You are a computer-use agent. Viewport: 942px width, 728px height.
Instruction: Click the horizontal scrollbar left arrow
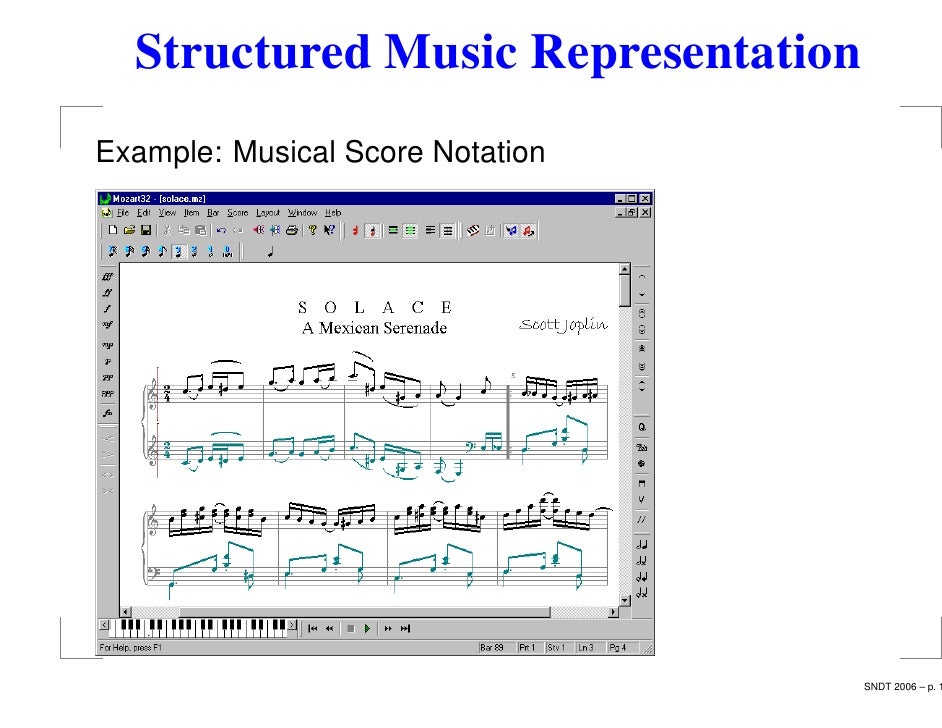pos(126,612)
